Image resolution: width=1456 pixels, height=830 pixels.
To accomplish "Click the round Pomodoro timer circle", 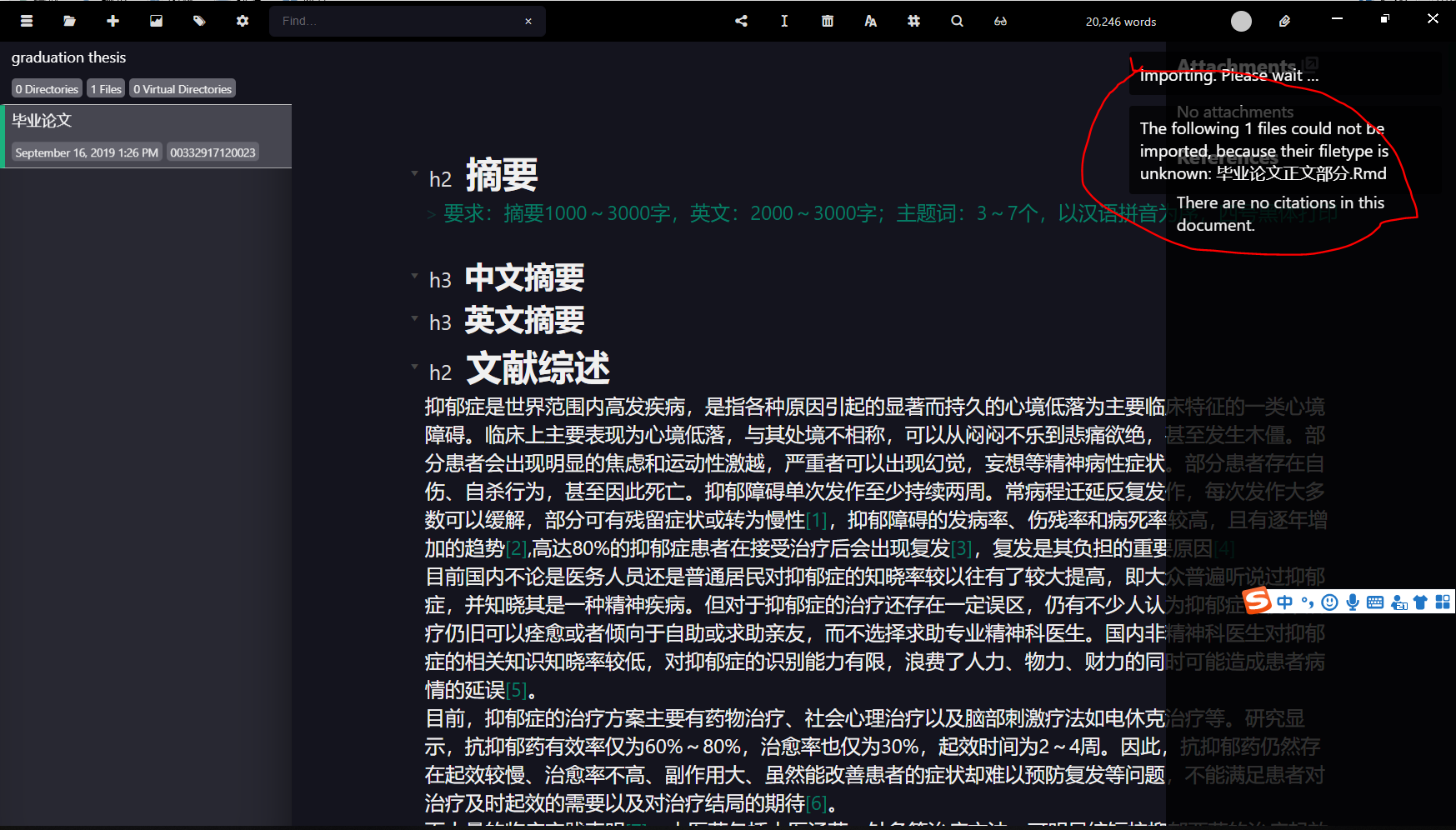I will 1242,22.
